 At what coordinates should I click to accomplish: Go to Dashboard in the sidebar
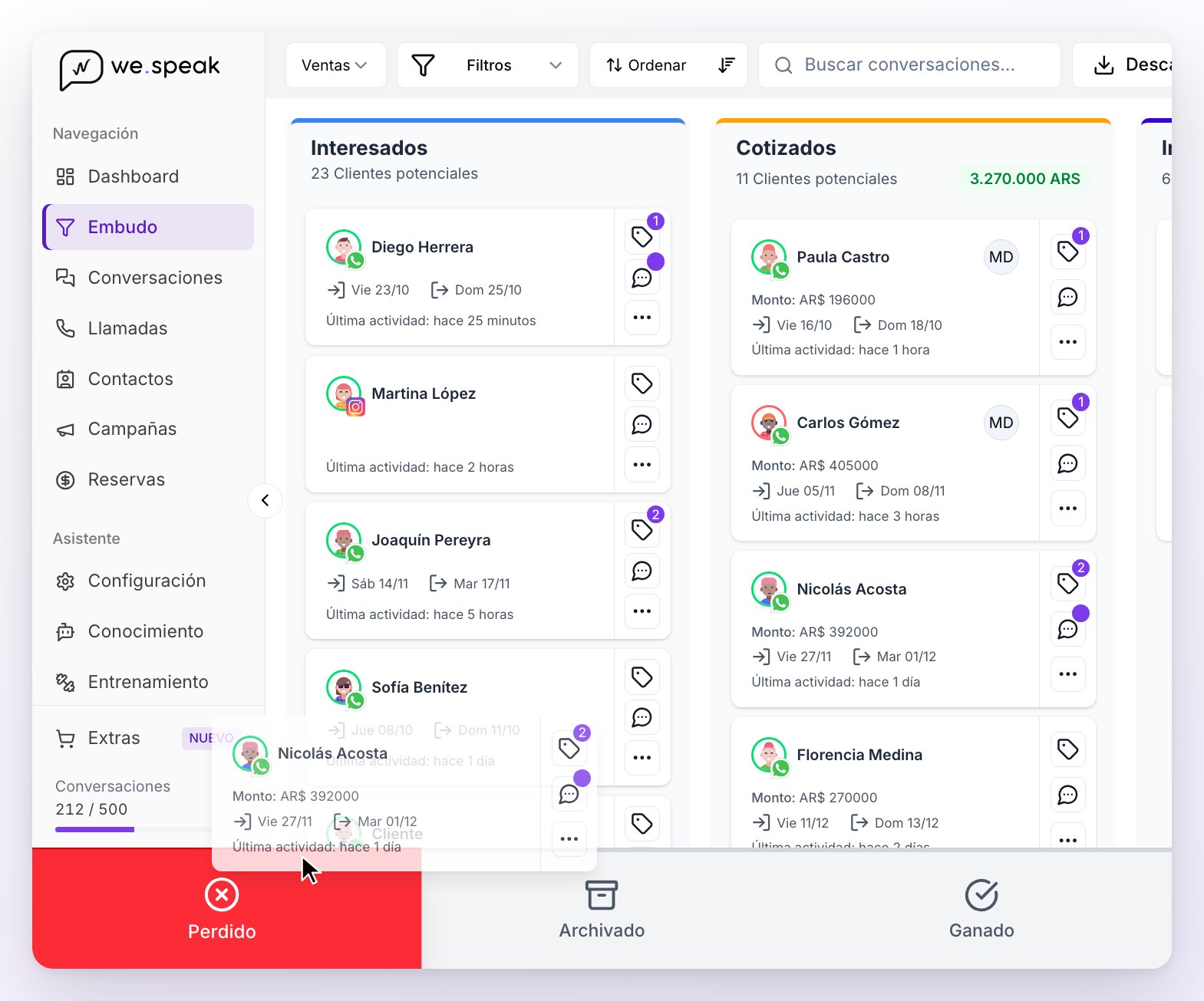[x=148, y=176]
